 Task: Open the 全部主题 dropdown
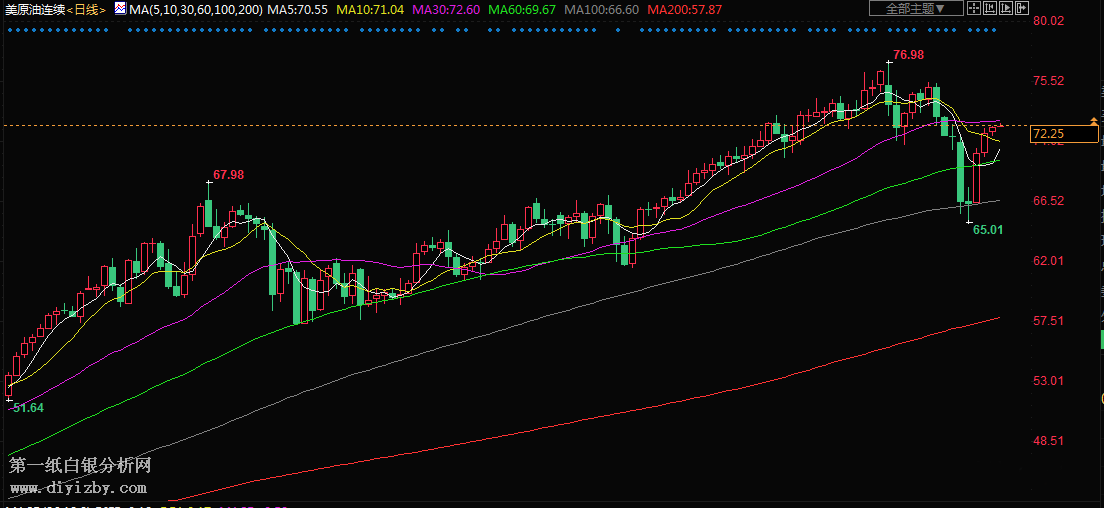point(915,8)
